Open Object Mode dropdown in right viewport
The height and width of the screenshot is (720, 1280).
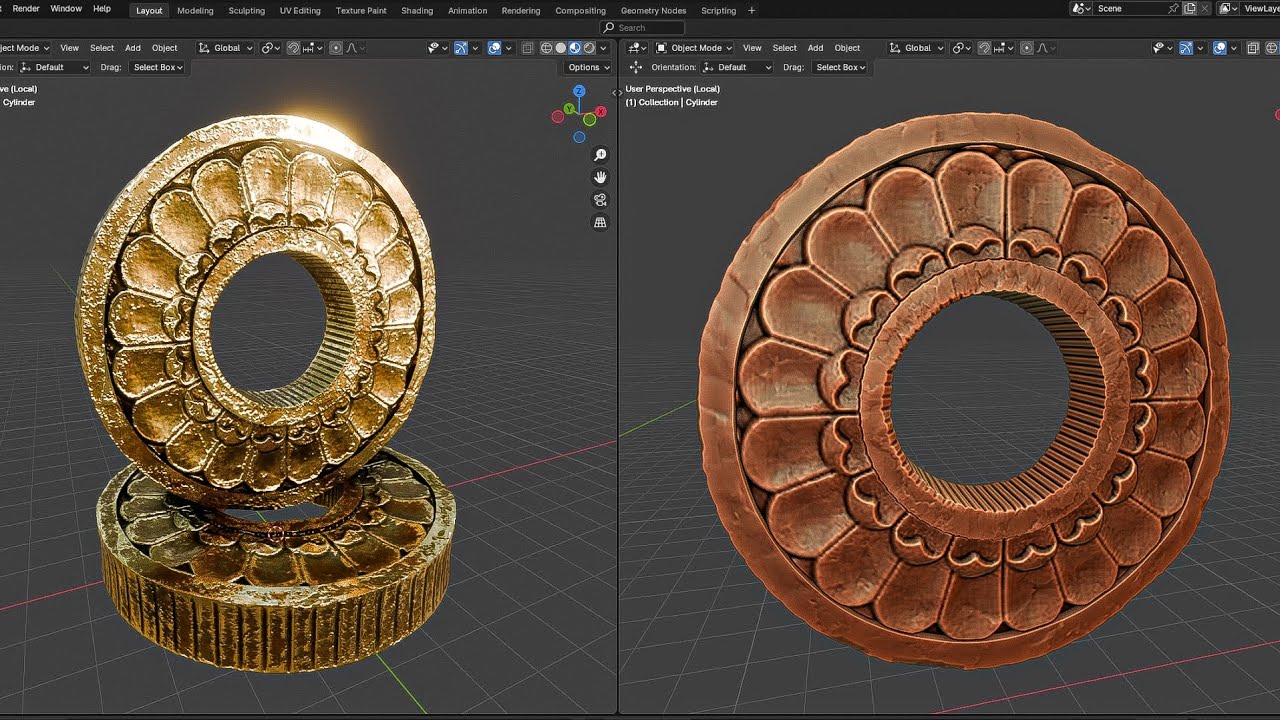[x=694, y=48]
